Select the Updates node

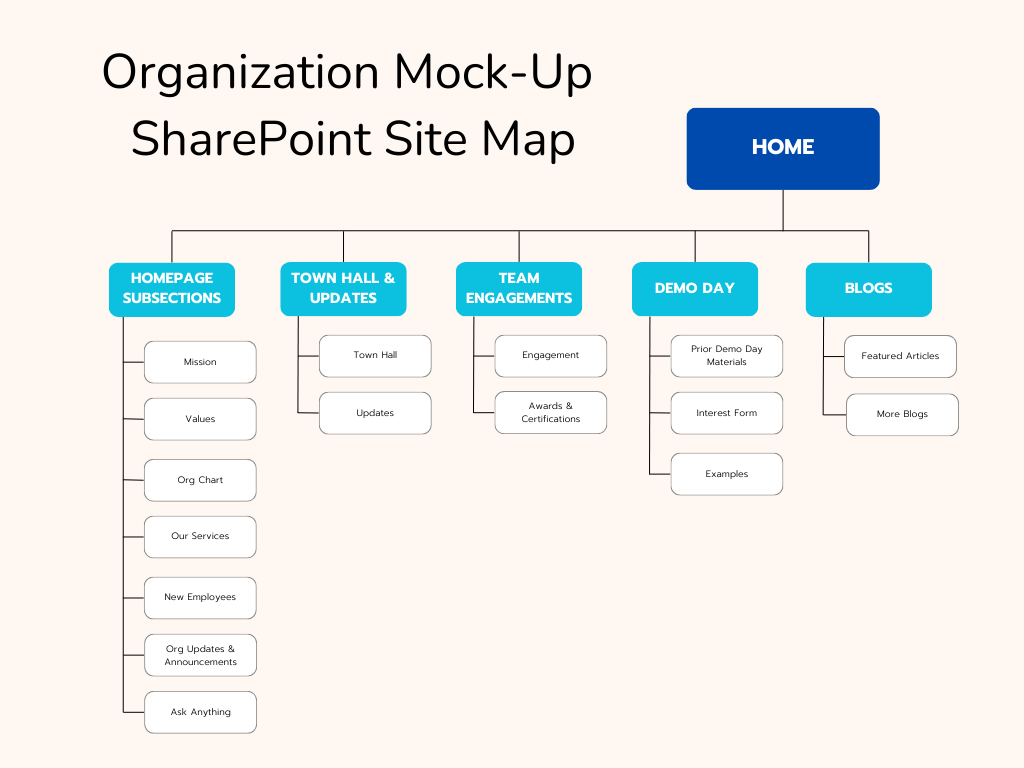pos(375,413)
